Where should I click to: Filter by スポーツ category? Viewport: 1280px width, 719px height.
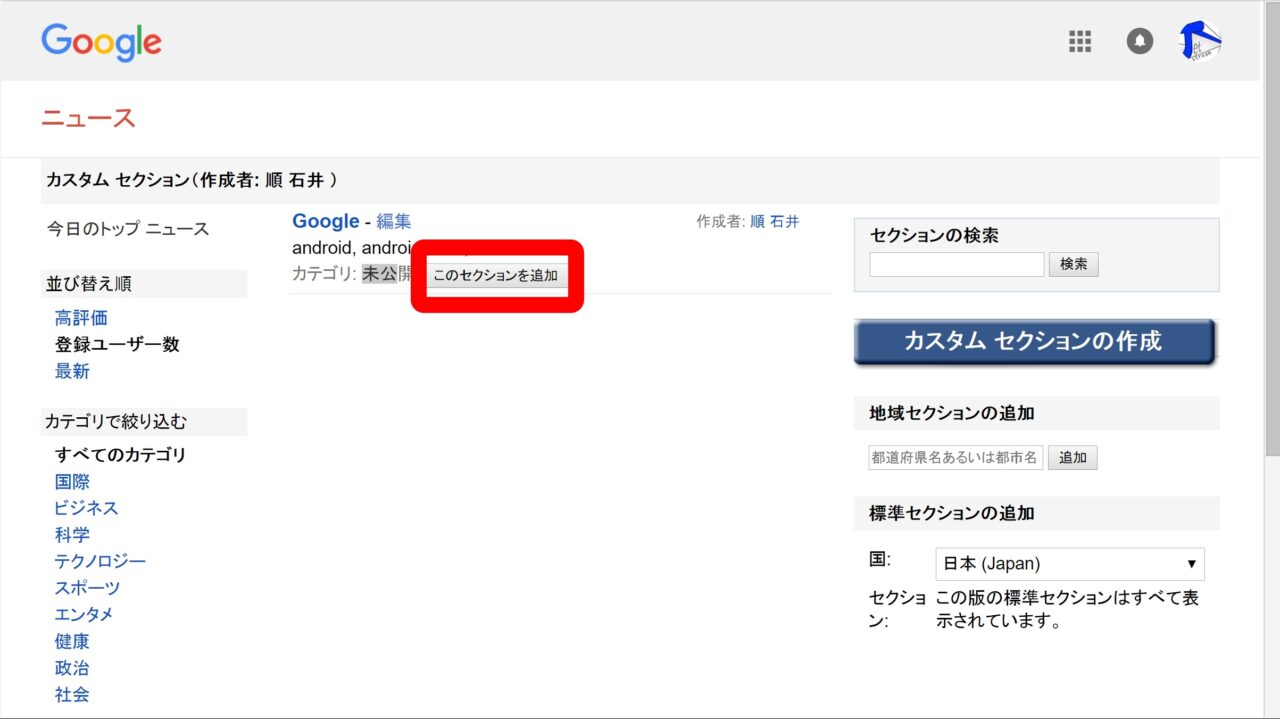point(87,588)
